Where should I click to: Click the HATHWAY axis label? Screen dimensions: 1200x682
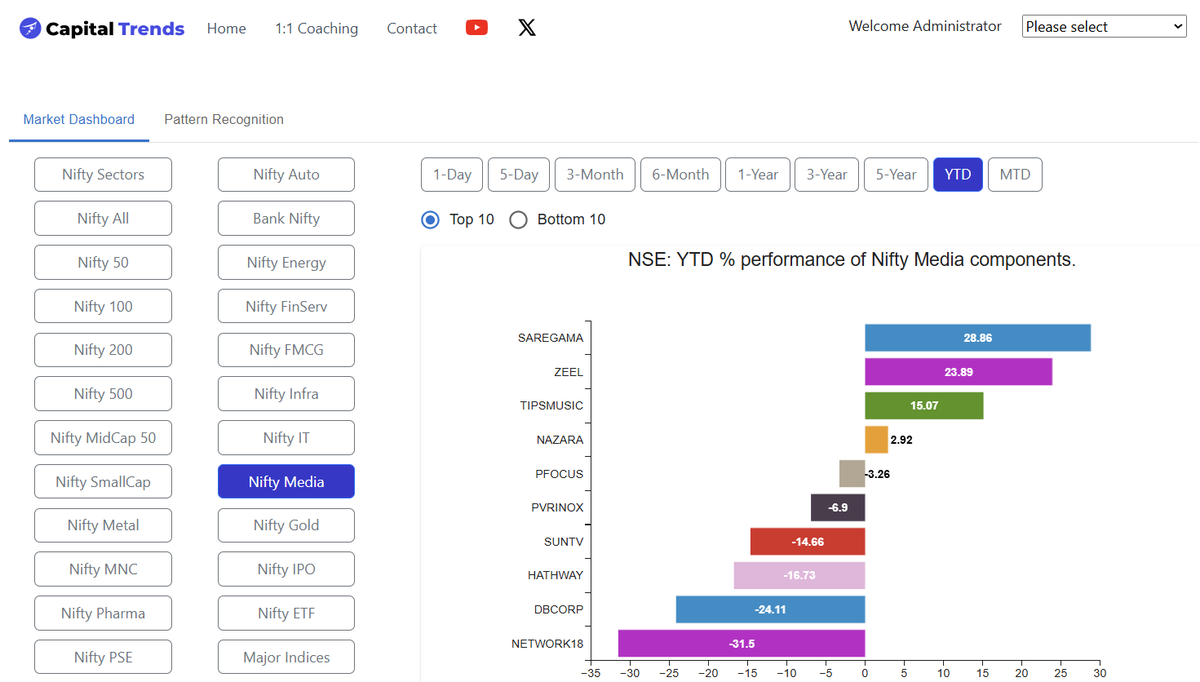tap(555, 576)
